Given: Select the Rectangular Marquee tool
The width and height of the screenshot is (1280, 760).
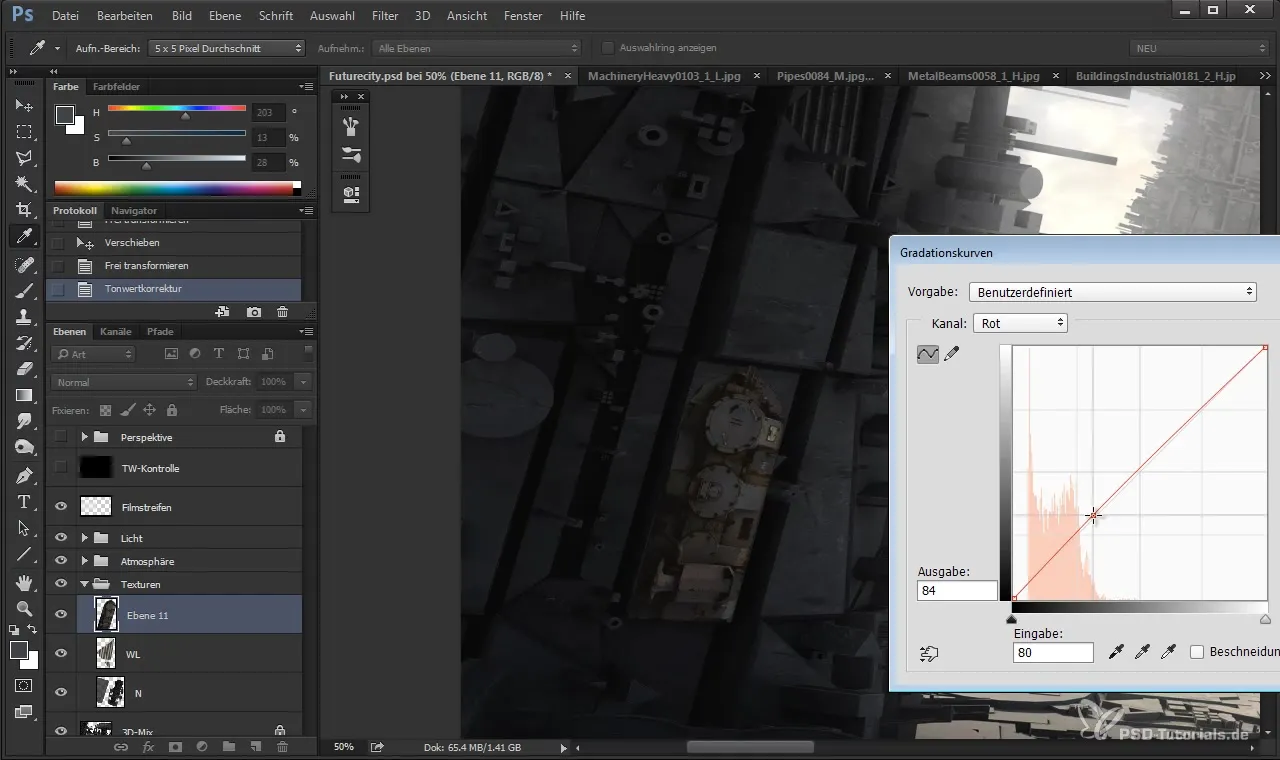Looking at the screenshot, I should [x=24, y=131].
